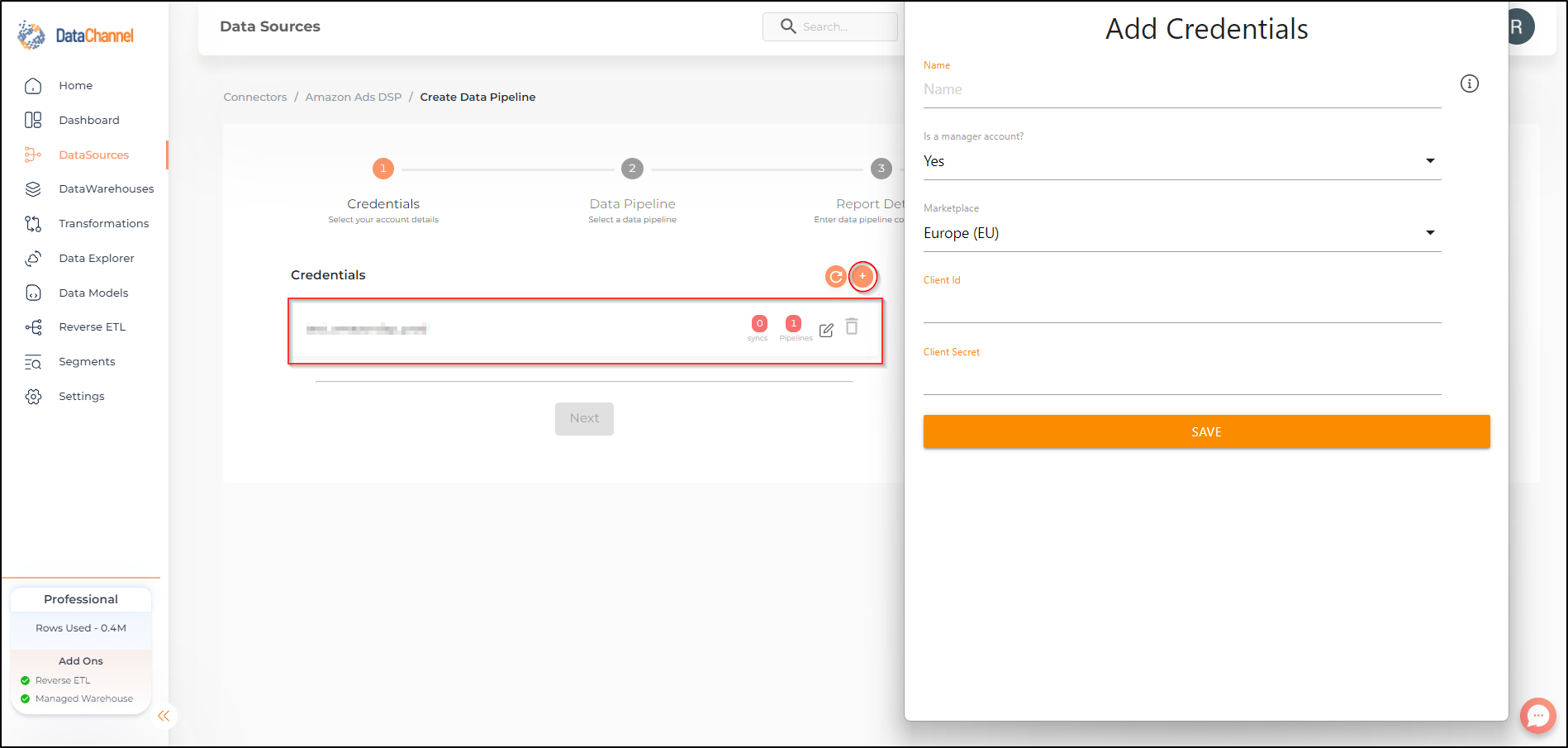Open Data Explorer menu item

click(x=97, y=259)
